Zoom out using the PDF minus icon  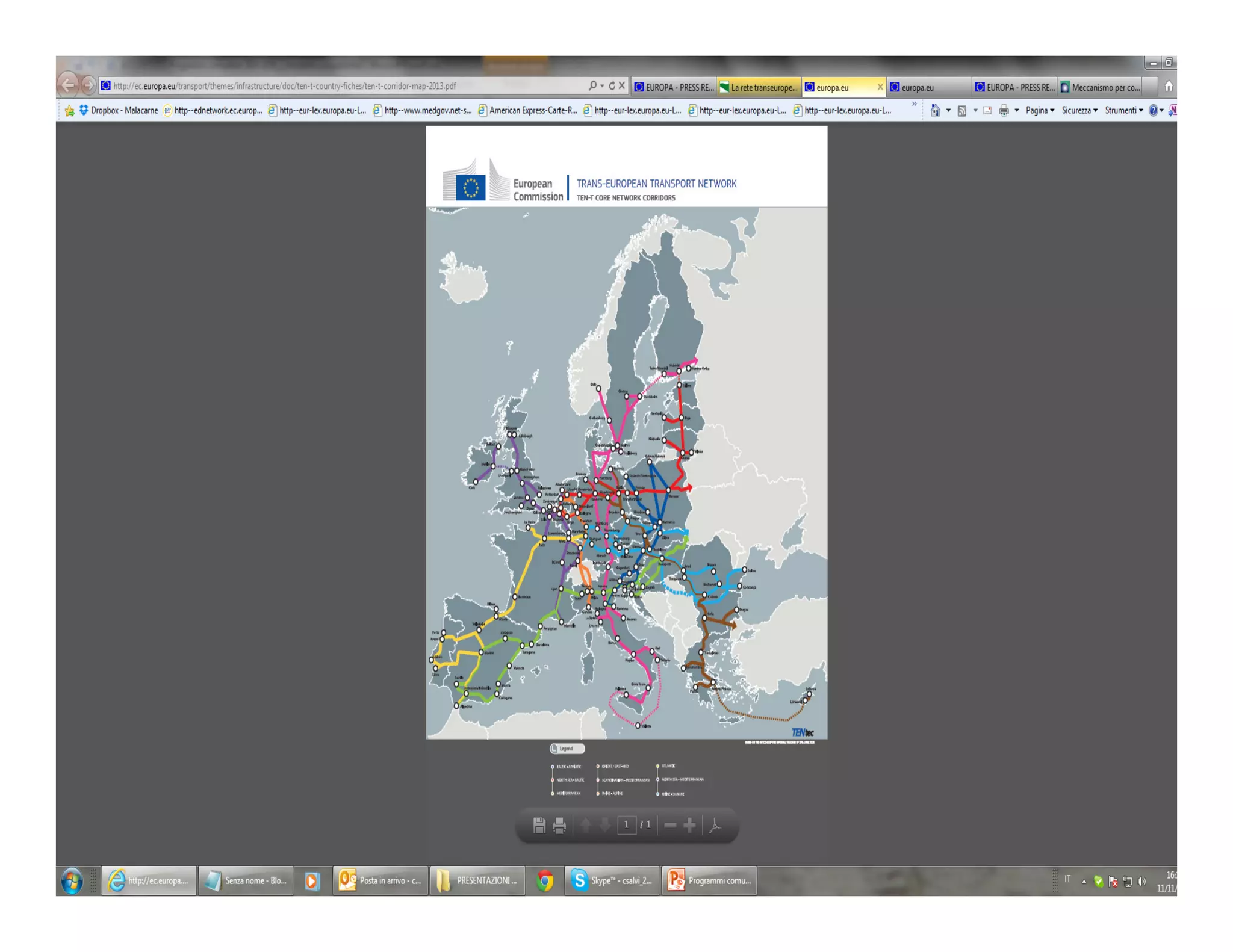tap(670, 825)
